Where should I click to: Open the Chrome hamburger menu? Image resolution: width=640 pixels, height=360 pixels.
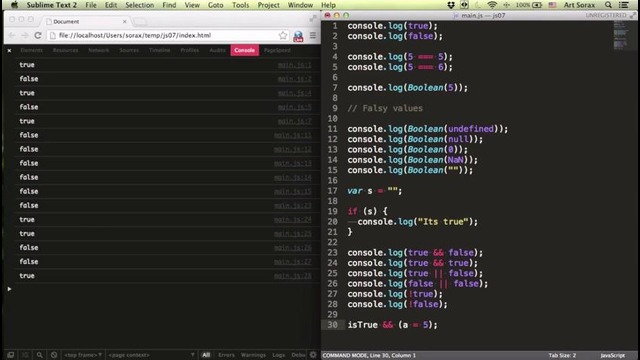(x=313, y=36)
